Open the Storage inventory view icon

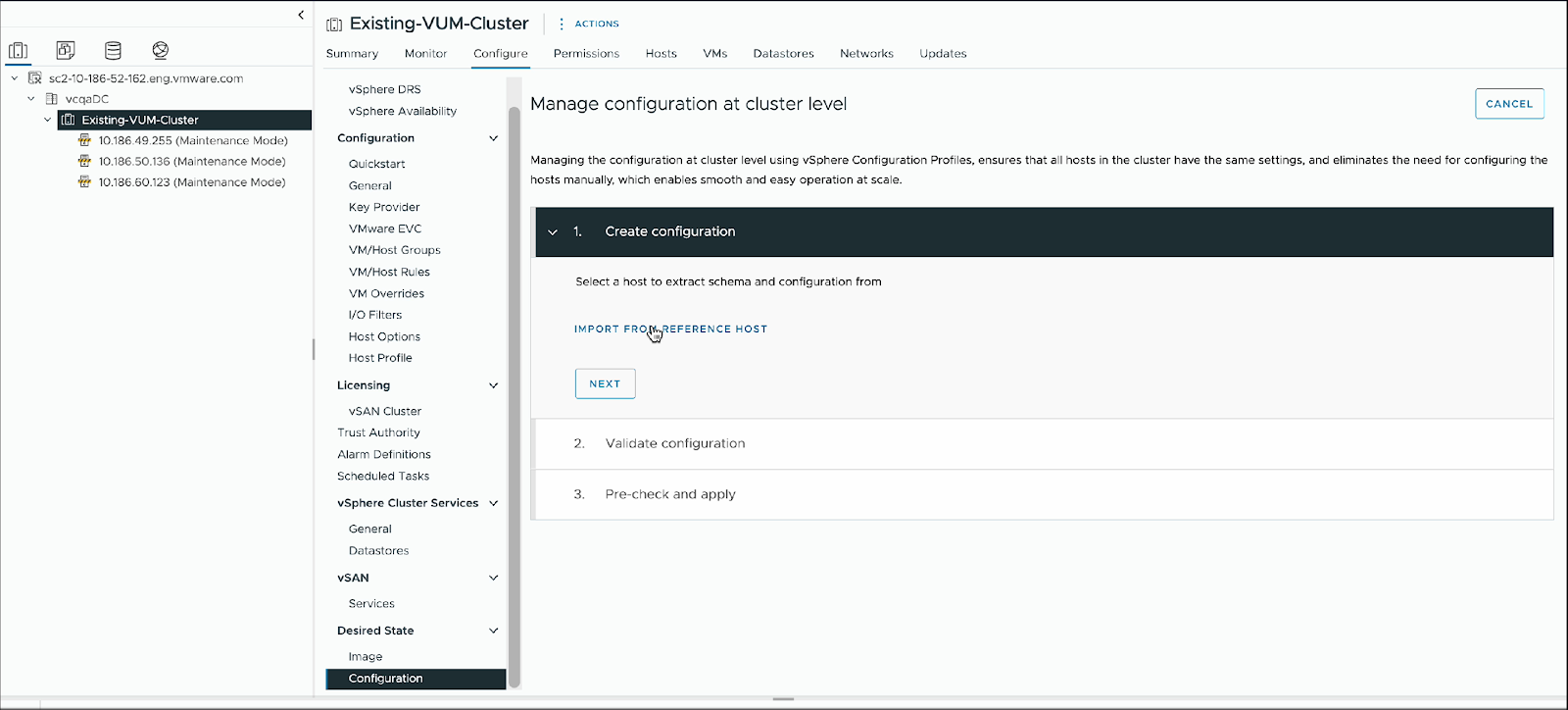click(114, 50)
